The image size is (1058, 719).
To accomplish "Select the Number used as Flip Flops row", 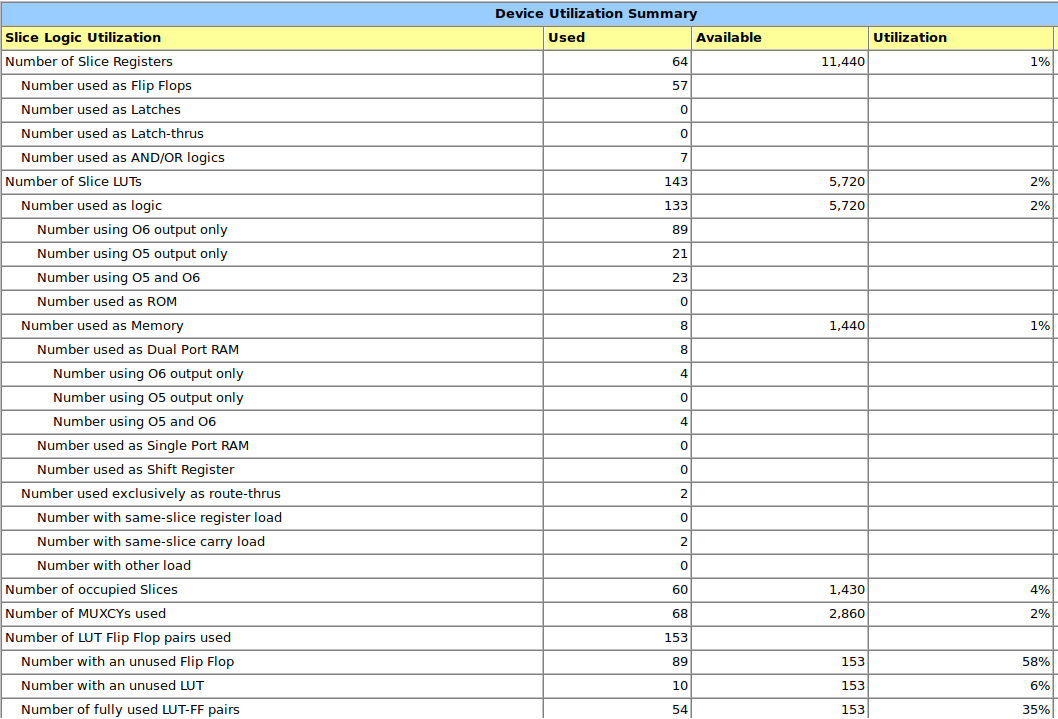I will pyautogui.click(x=106, y=86).
